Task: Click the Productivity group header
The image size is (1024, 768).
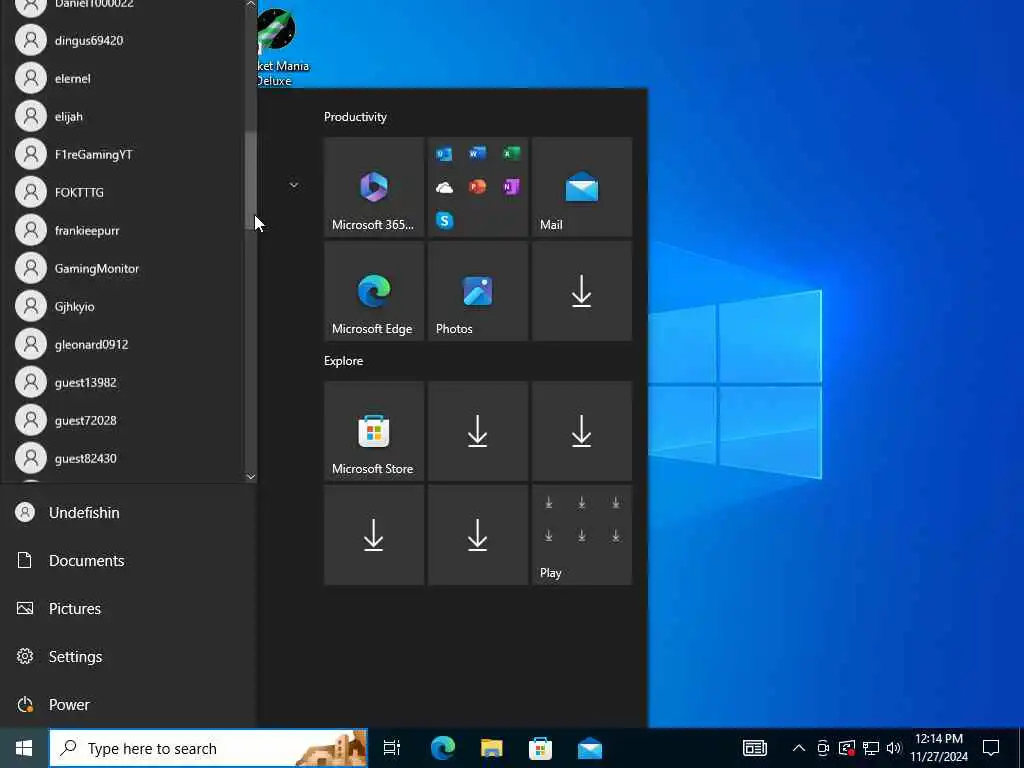Action: pos(355,117)
